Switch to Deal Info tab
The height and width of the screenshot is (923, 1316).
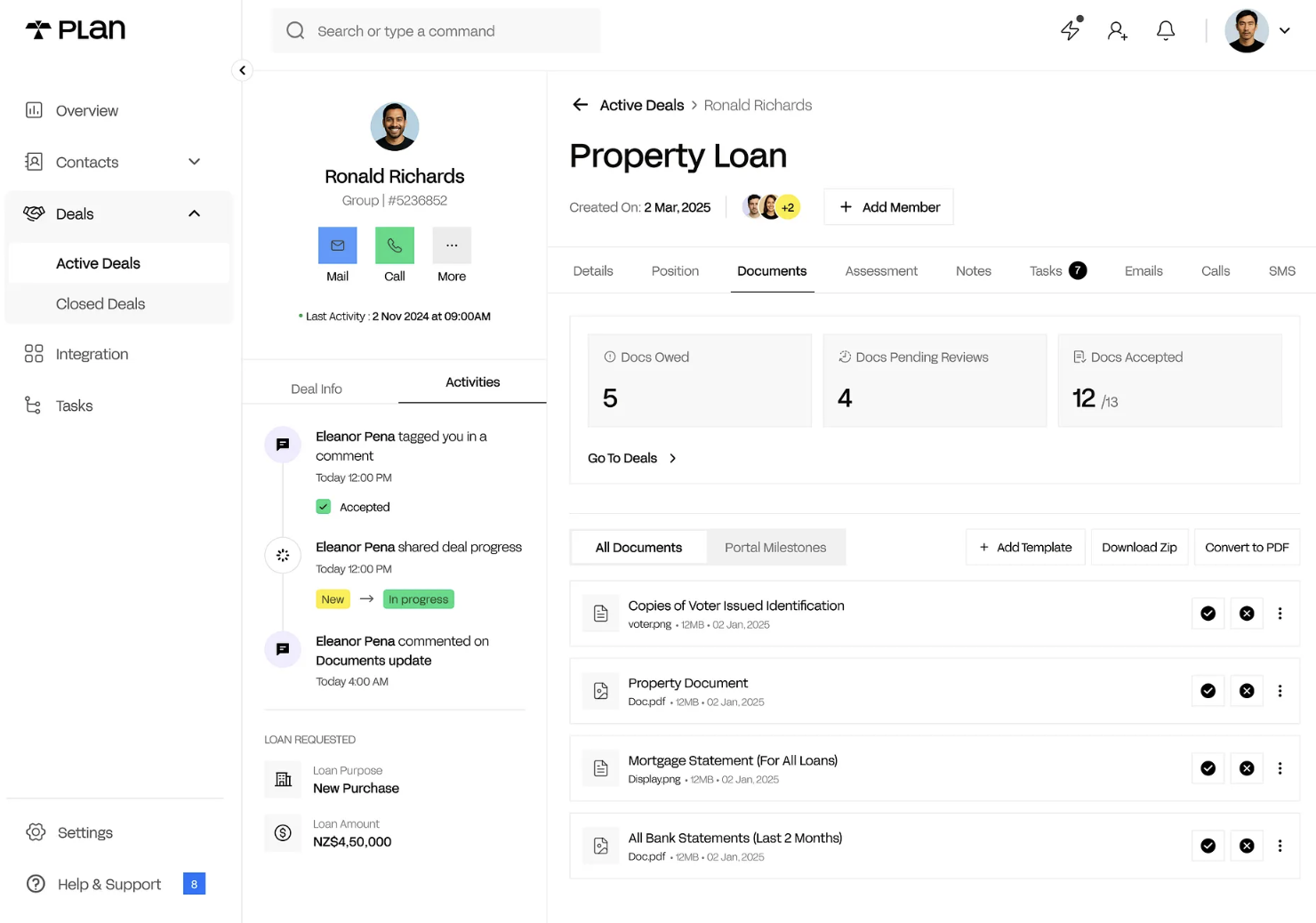tap(317, 389)
